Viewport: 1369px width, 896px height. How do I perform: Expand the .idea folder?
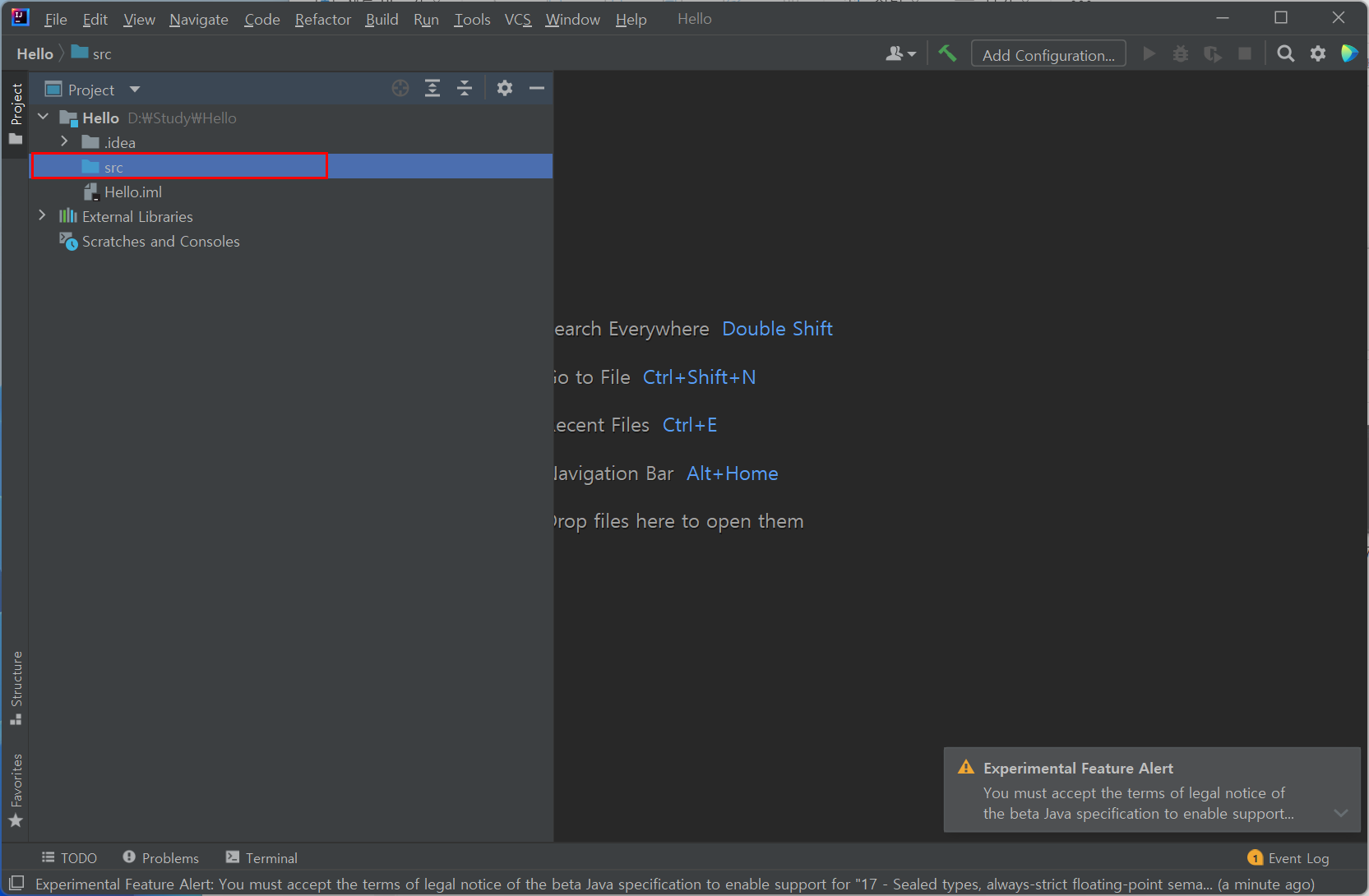pyautogui.click(x=64, y=142)
